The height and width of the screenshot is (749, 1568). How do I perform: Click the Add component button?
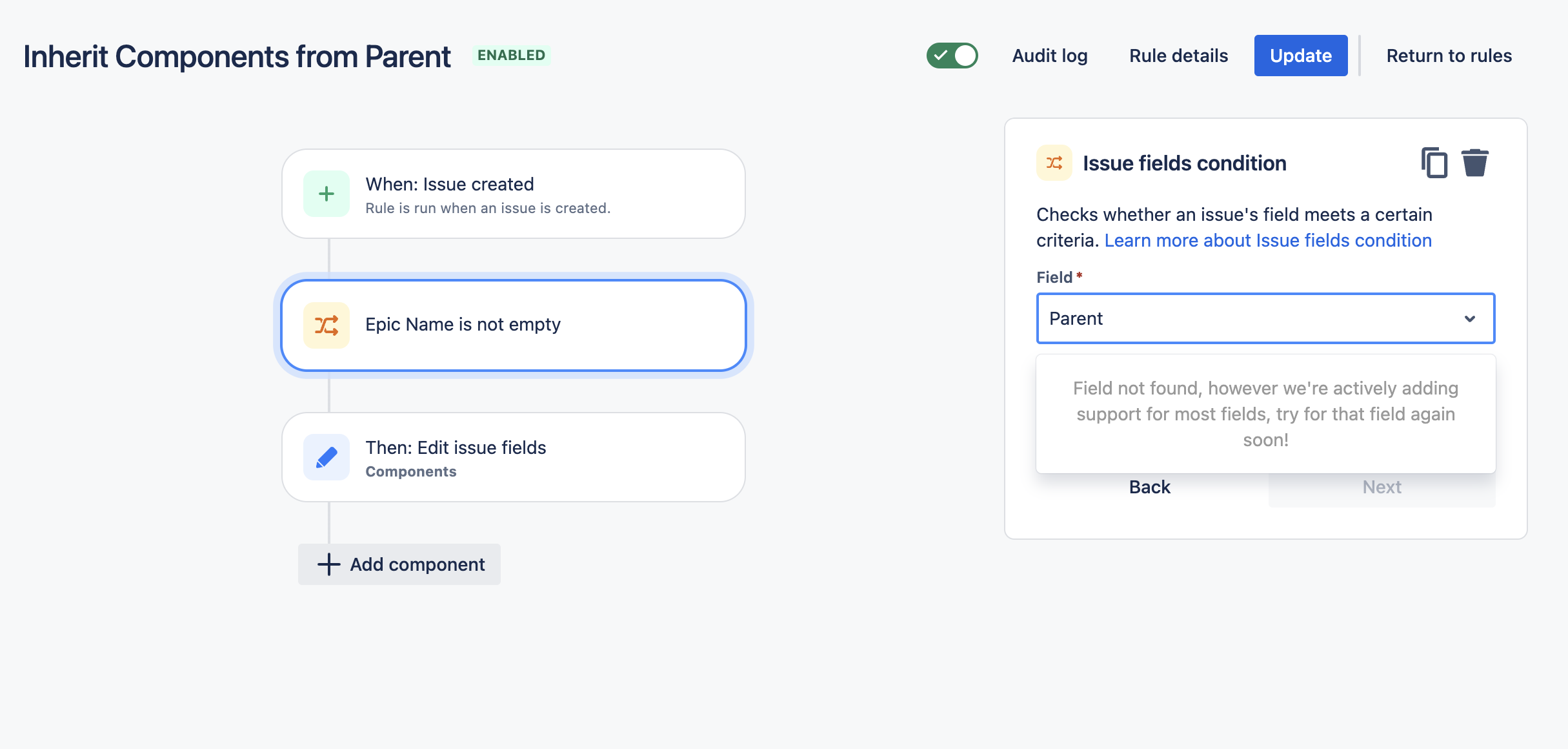(x=399, y=564)
